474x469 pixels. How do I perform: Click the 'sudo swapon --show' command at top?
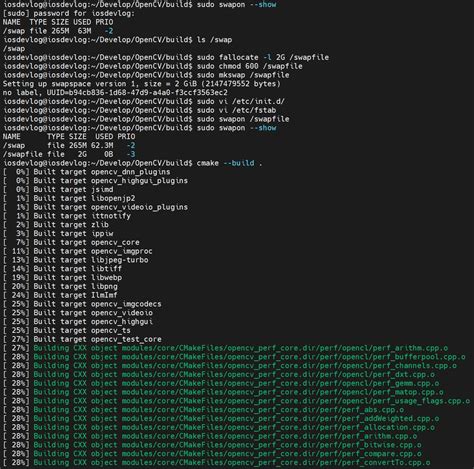(236, 5)
